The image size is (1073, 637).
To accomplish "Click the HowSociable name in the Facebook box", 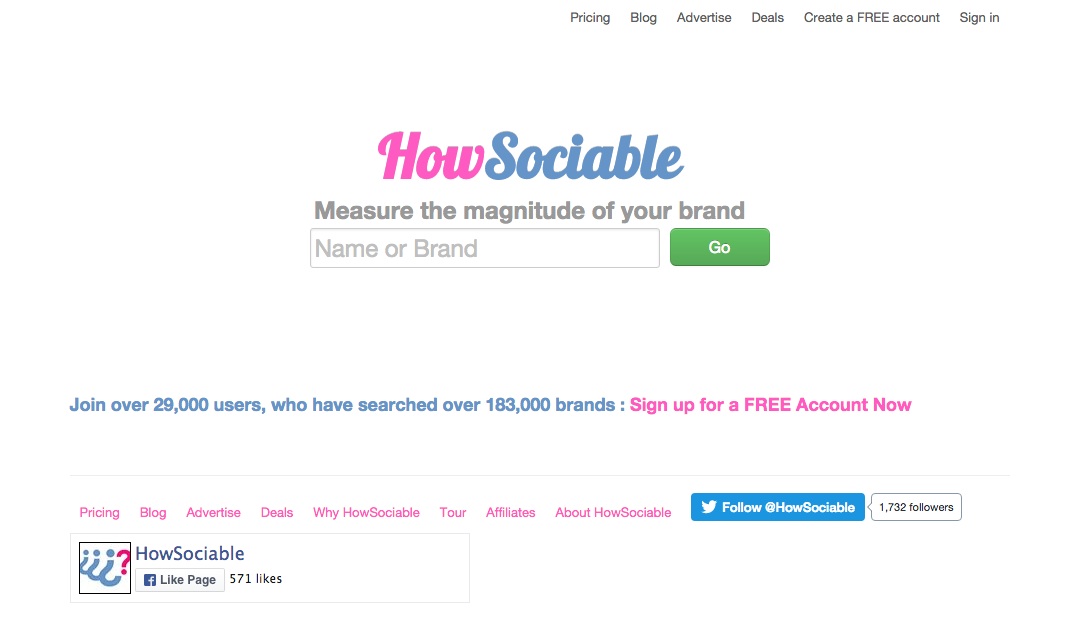I will click(192, 553).
